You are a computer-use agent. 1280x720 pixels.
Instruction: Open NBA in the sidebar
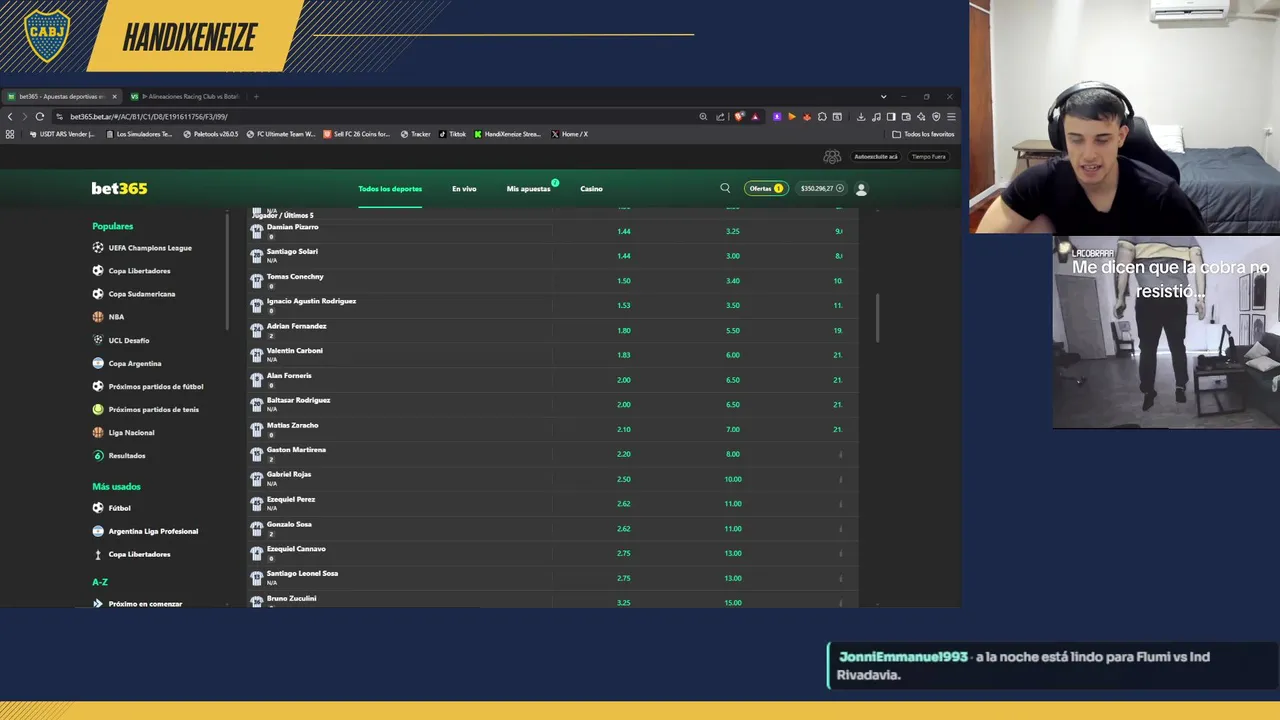click(x=116, y=317)
